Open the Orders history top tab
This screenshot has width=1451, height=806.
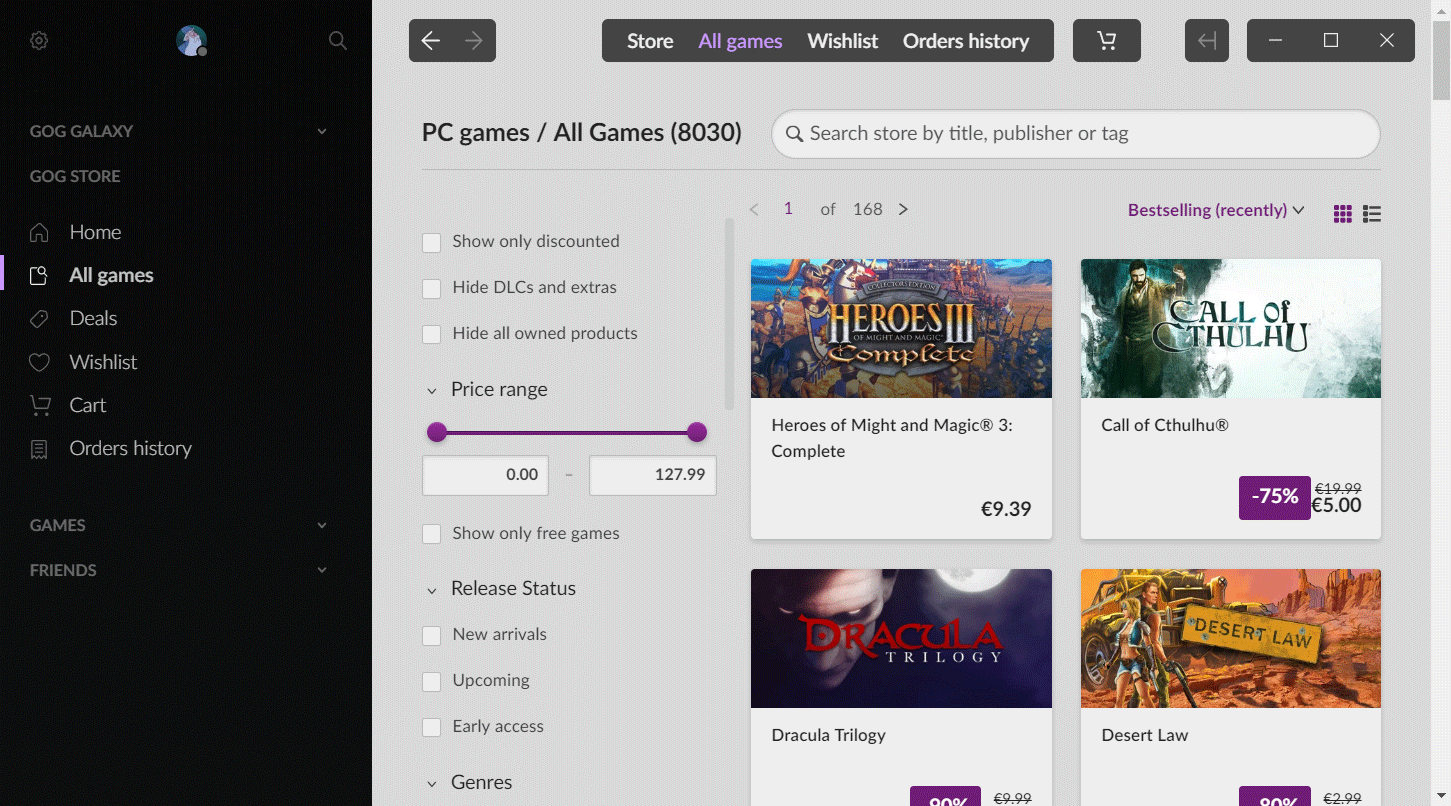click(966, 41)
